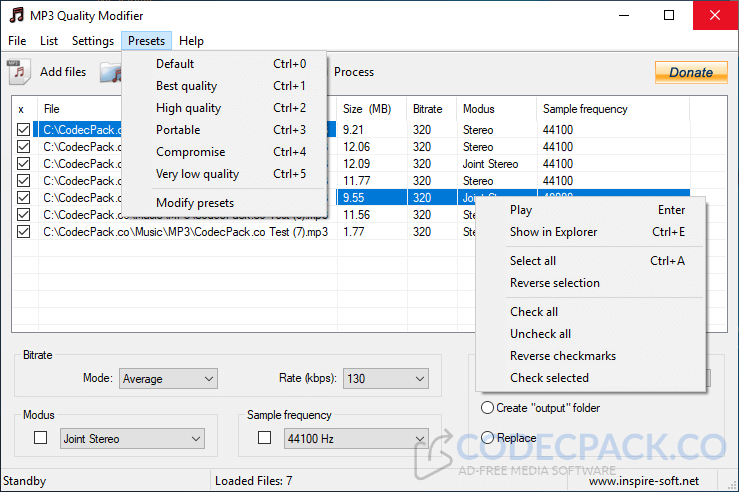Close the open Presets menu
The height and width of the screenshot is (492, 739).
tap(147, 41)
